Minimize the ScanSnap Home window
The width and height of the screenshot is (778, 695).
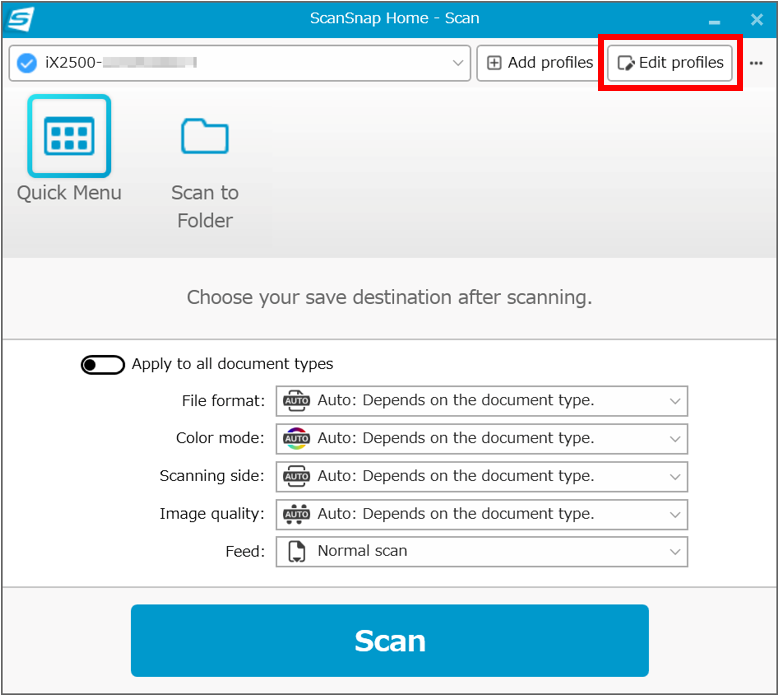714,21
